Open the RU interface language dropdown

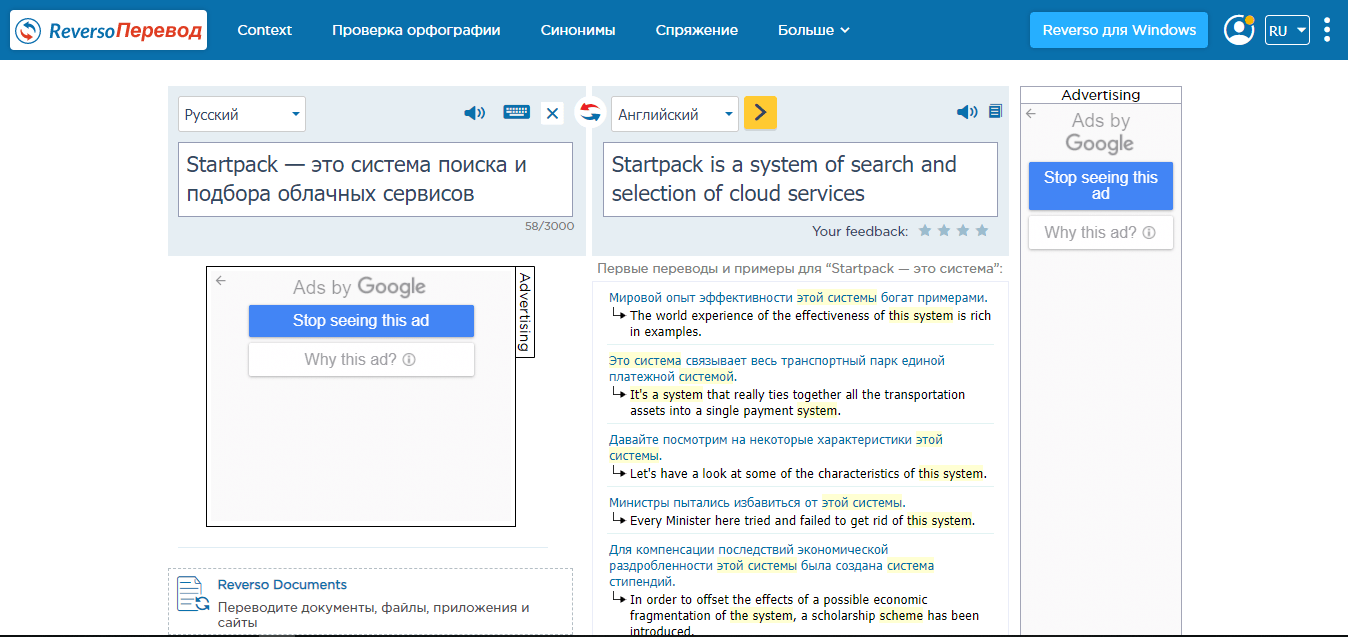1287,30
